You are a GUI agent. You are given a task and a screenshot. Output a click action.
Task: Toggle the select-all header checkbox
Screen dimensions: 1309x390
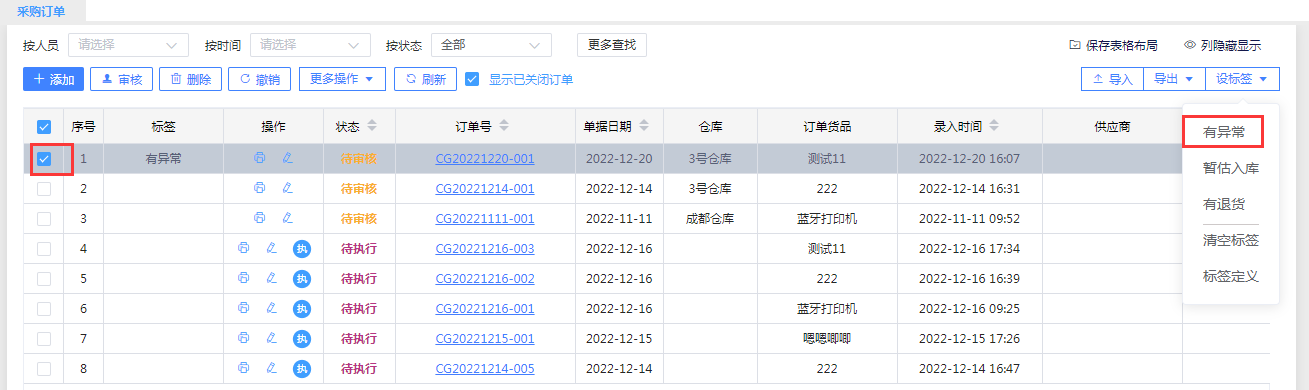(x=44, y=127)
